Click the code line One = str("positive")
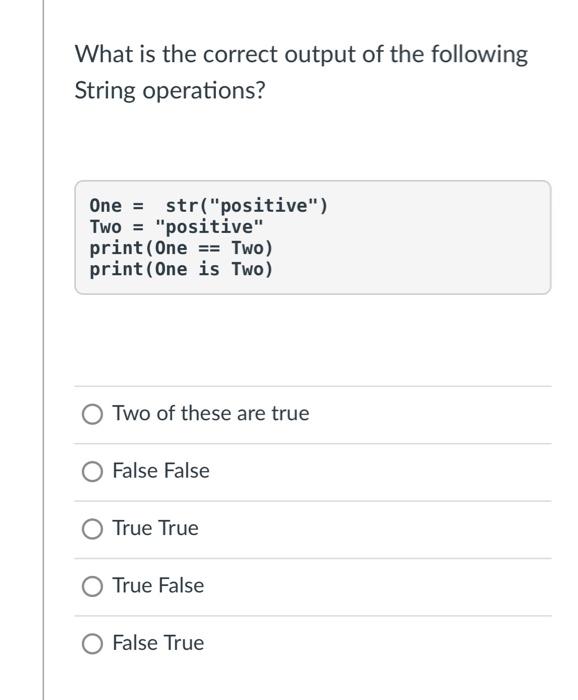Screen dimensions: 578x700 (208, 206)
